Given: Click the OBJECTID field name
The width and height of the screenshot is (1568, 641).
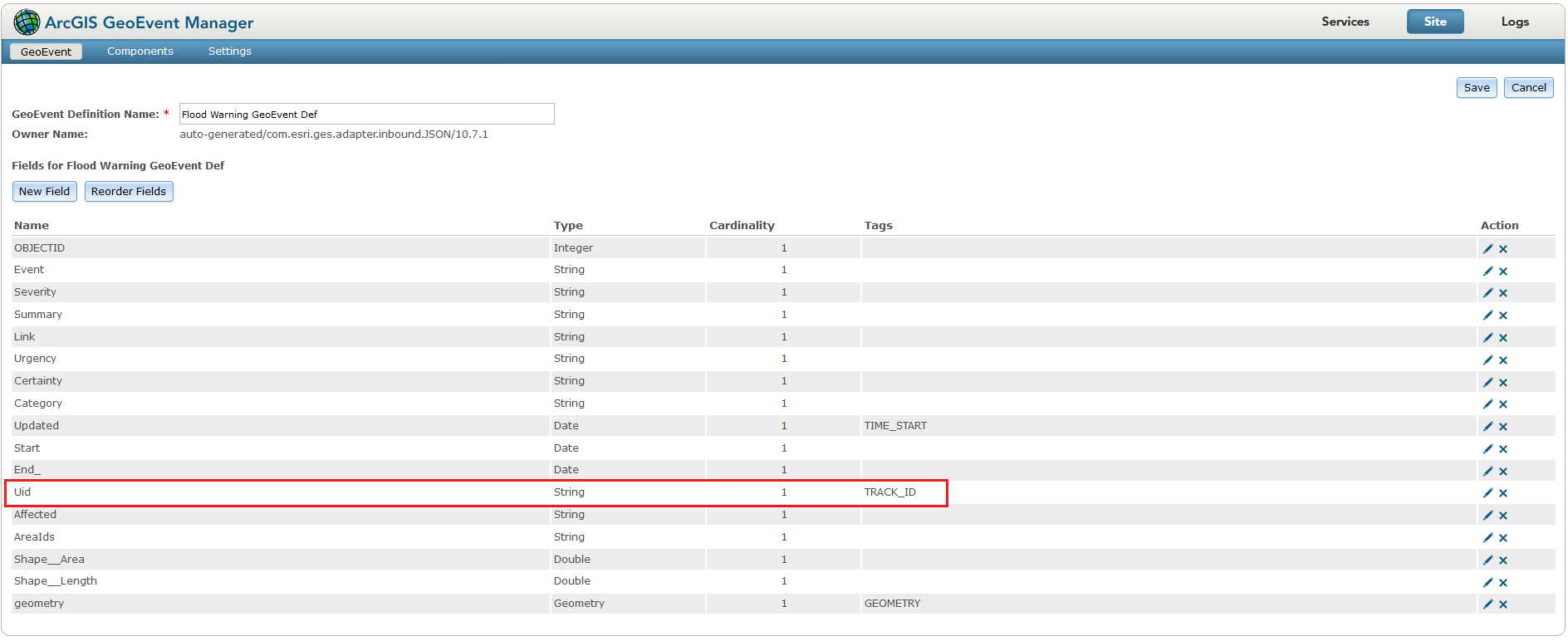Looking at the screenshot, I should 39,248.
